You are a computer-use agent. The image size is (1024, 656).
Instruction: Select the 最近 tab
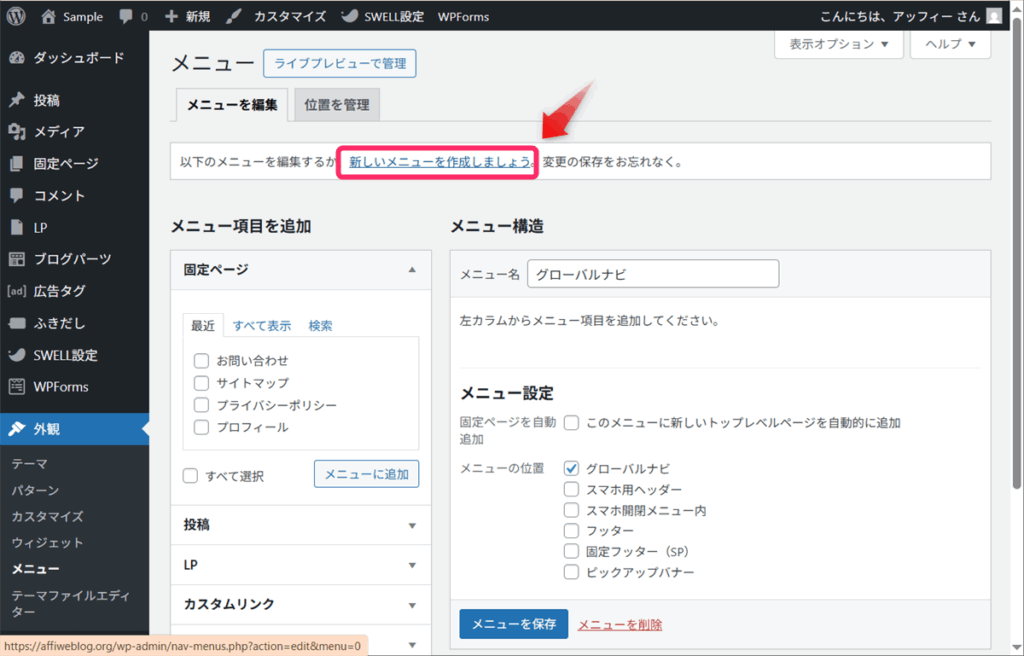coord(203,325)
